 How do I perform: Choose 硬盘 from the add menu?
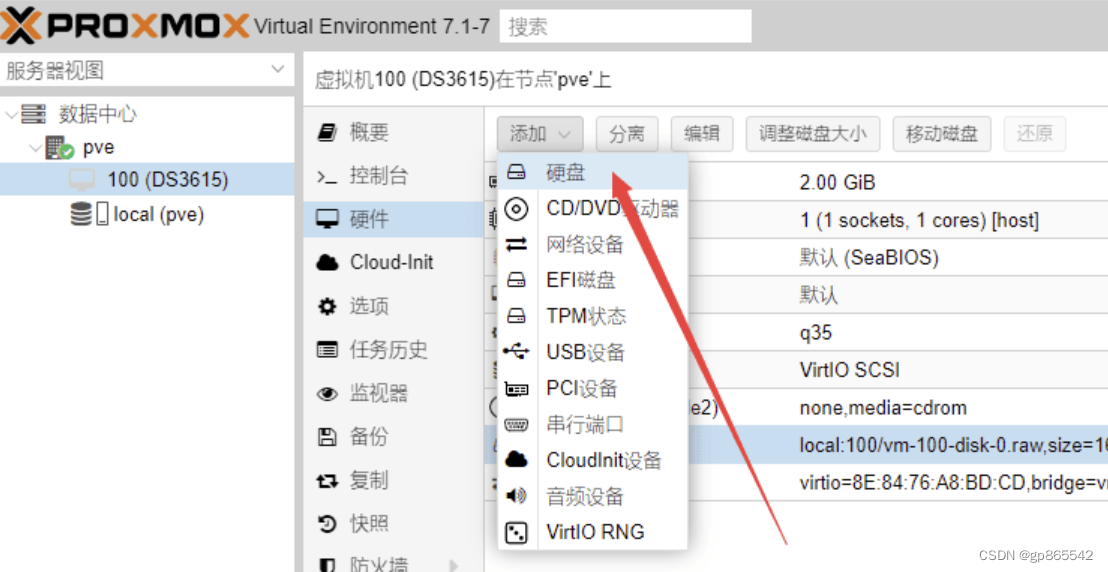593,173
